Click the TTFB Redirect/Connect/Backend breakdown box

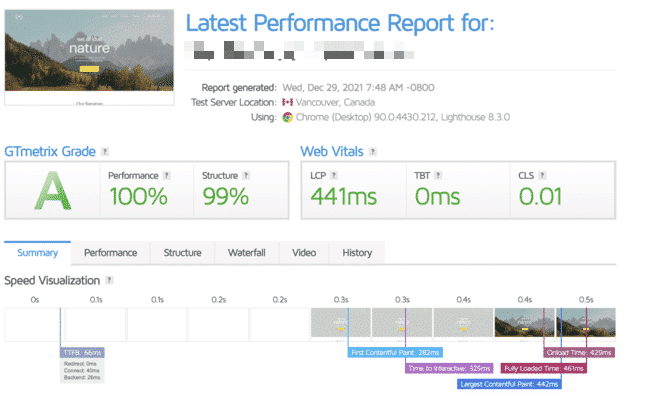coord(82,371)
